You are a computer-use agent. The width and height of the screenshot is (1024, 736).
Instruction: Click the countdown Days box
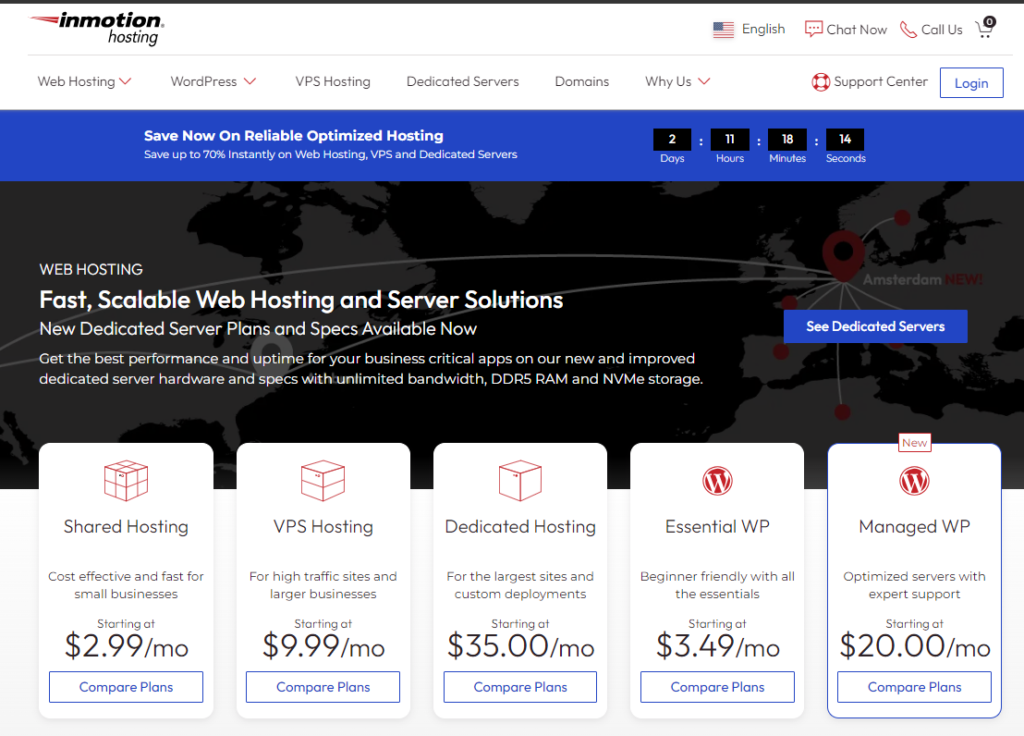(x=672, y=139)
